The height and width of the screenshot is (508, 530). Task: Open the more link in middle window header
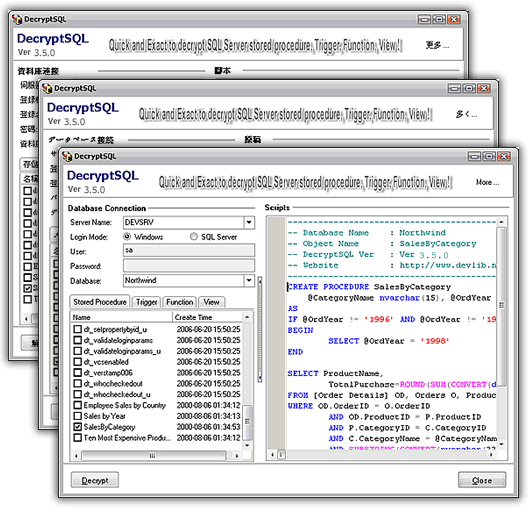click(x=466, y=115)
